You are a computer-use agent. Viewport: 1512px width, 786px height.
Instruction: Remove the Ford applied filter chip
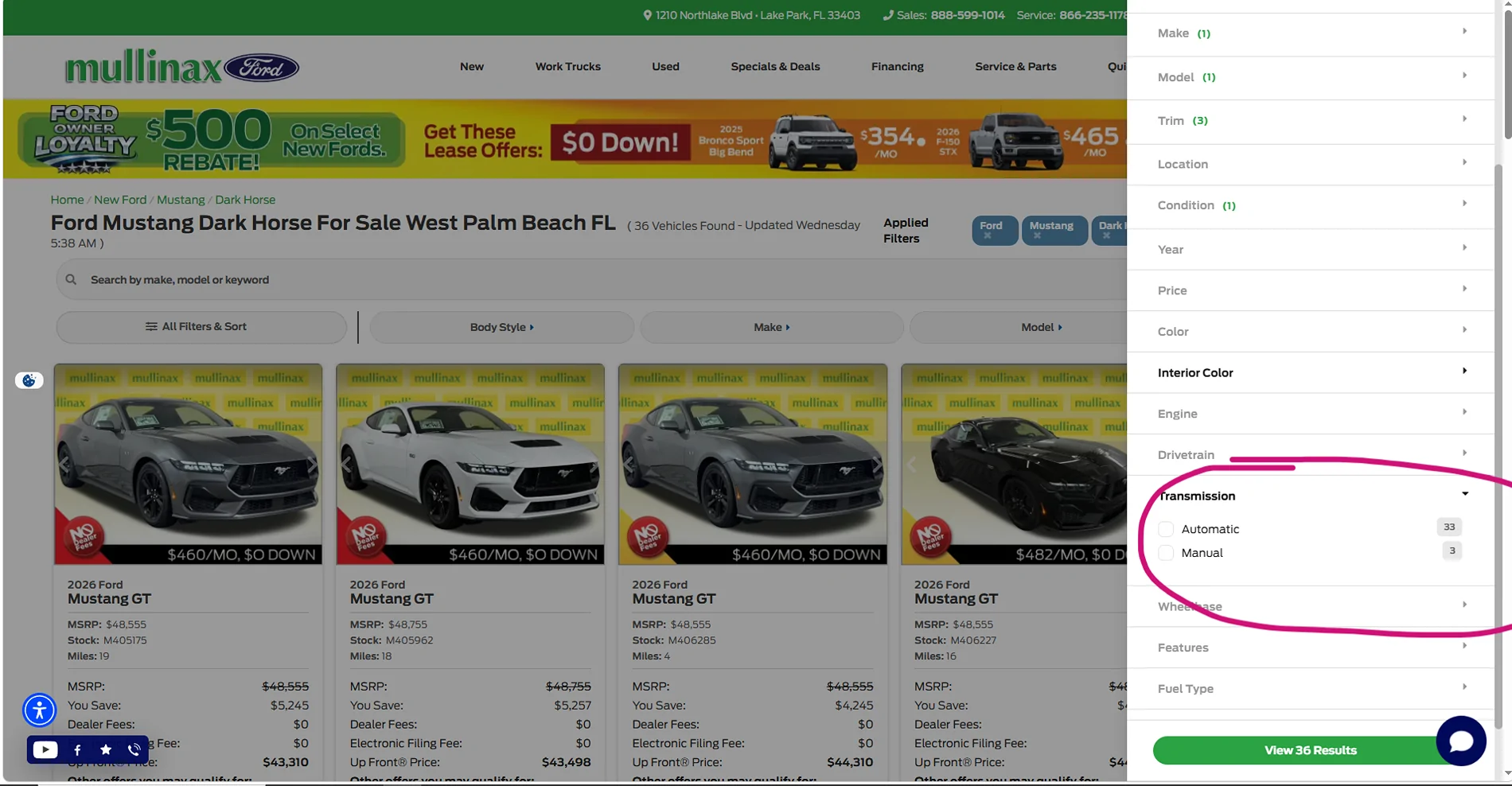(x=988, y=235)
